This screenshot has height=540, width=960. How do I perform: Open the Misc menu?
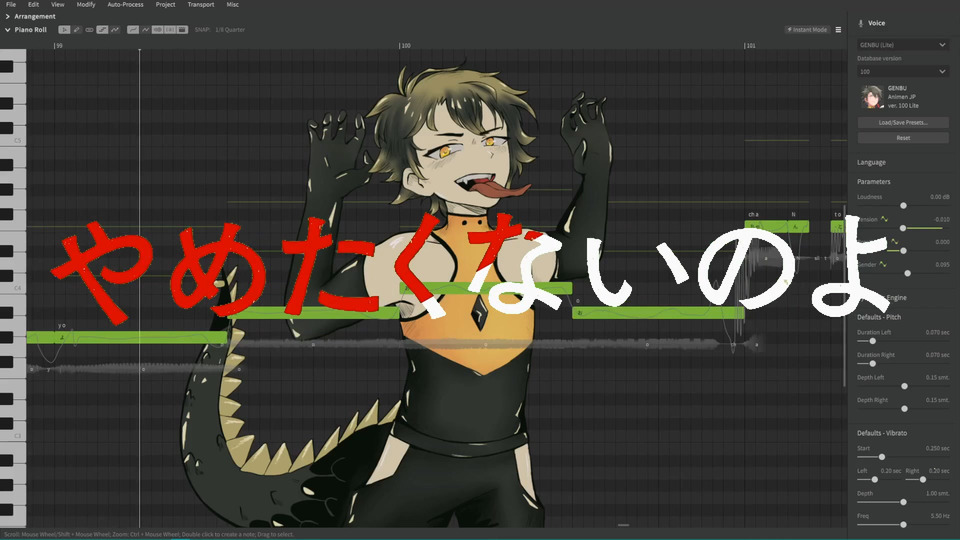pyautogui.click(x=233, y=4)
